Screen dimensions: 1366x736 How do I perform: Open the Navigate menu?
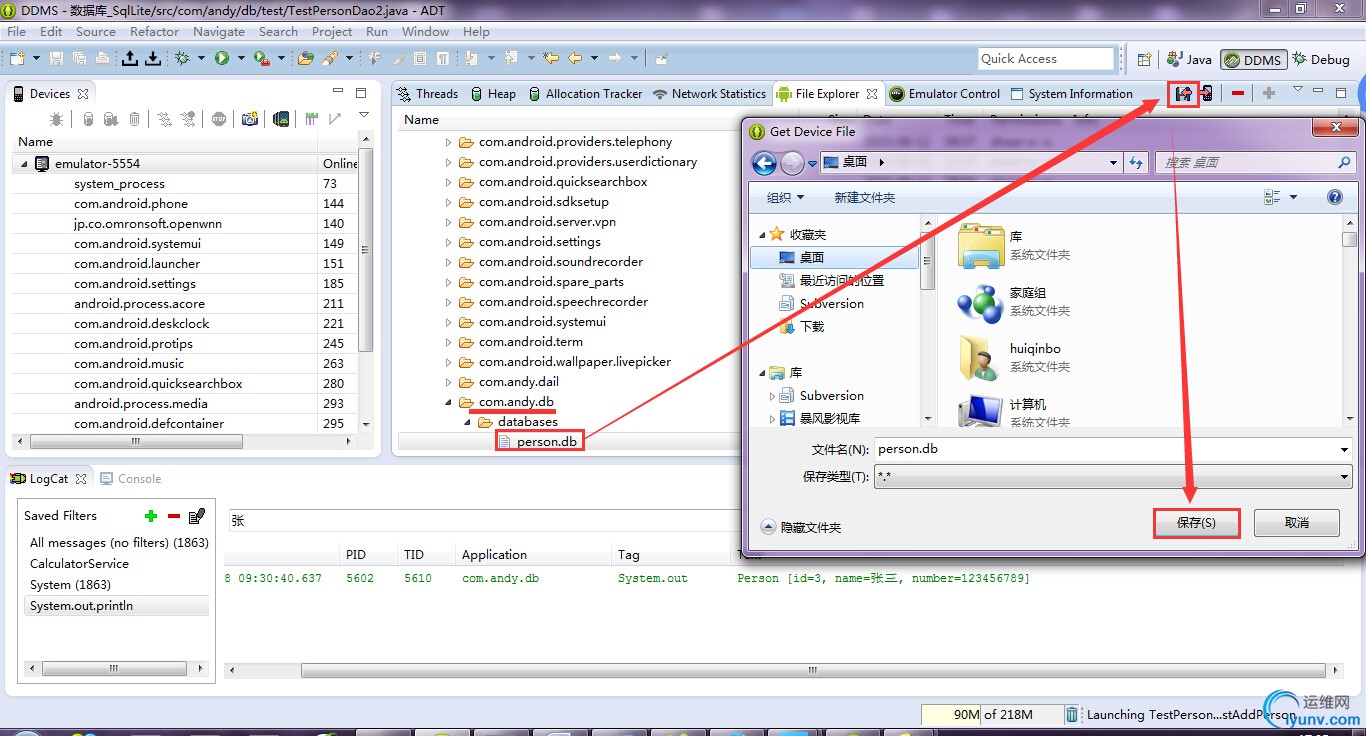point(219,31)
